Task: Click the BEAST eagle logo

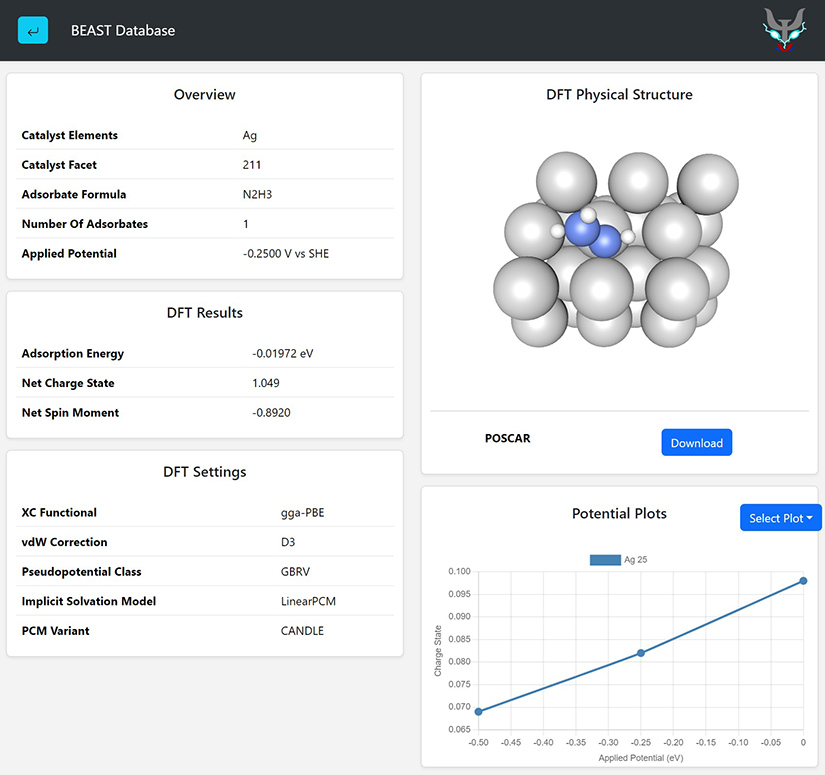Action: point(784,30)
